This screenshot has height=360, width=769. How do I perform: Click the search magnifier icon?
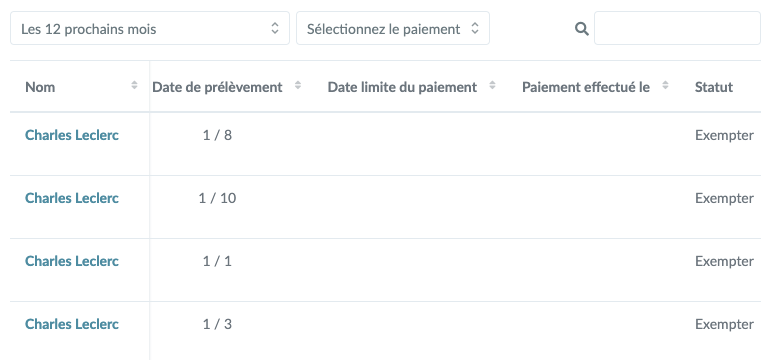click(x=582, y=29)
